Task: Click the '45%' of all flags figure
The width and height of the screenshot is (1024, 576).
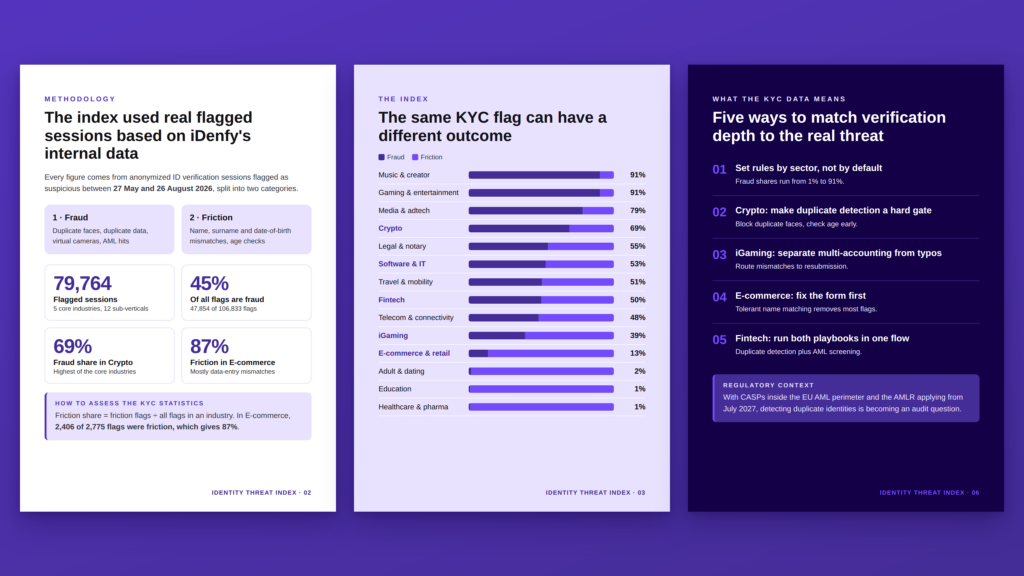Action: (x=209, y=283)
